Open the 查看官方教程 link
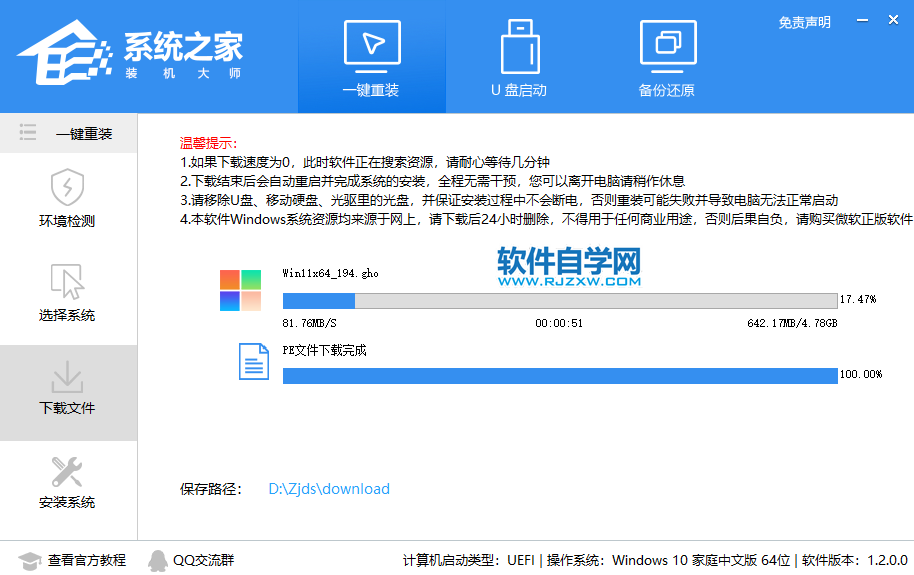 [87, 560]
